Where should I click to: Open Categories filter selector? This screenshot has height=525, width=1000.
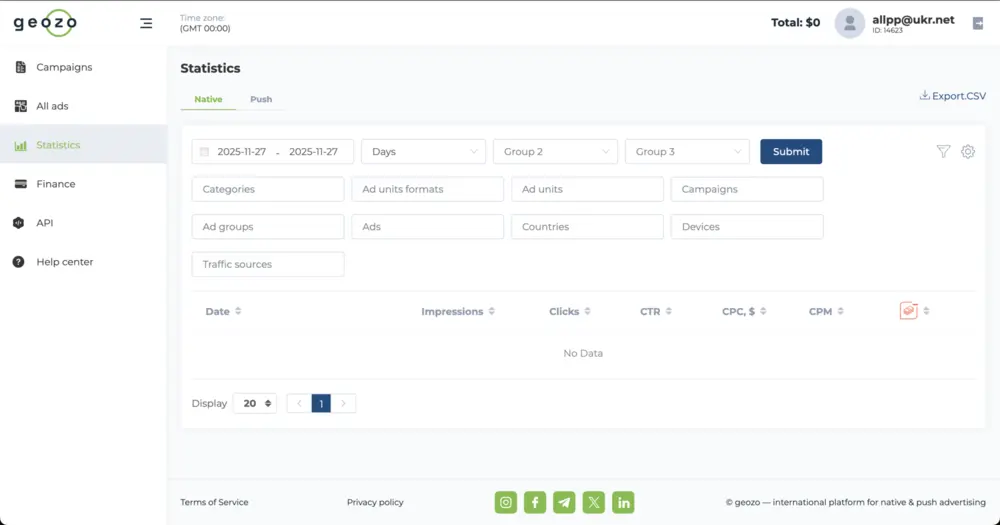[x=268, y=189]
